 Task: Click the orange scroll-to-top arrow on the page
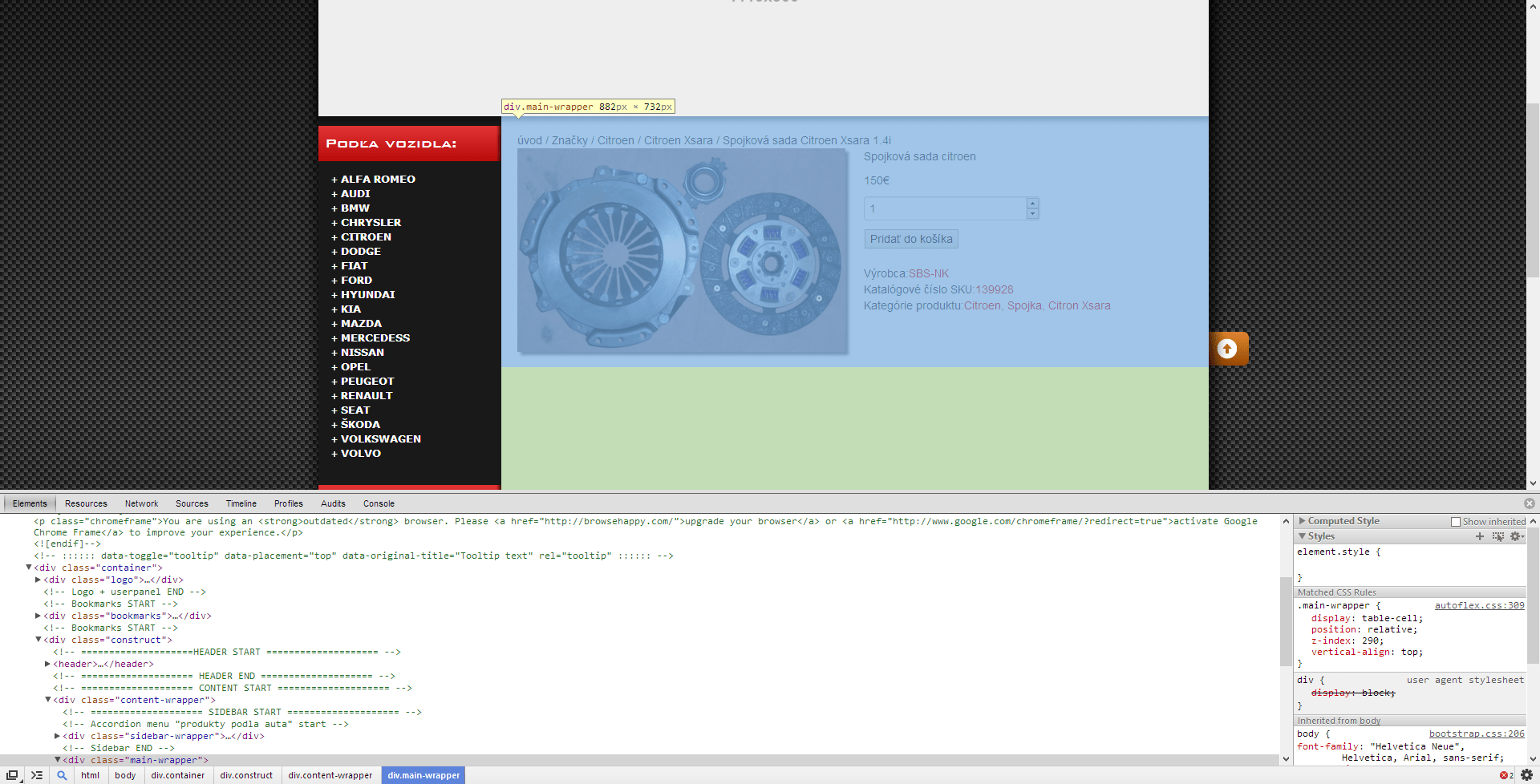pos(1229,348)
